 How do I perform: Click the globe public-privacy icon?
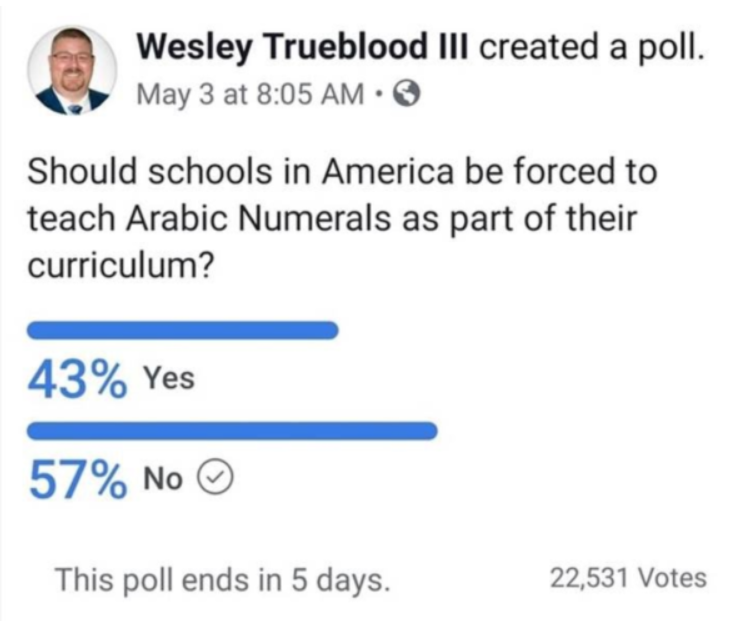coord(407,96)
